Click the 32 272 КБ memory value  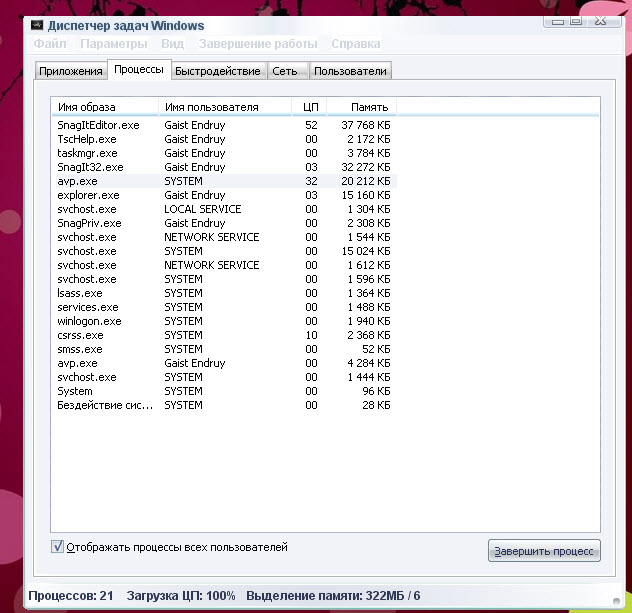(366, 167)
